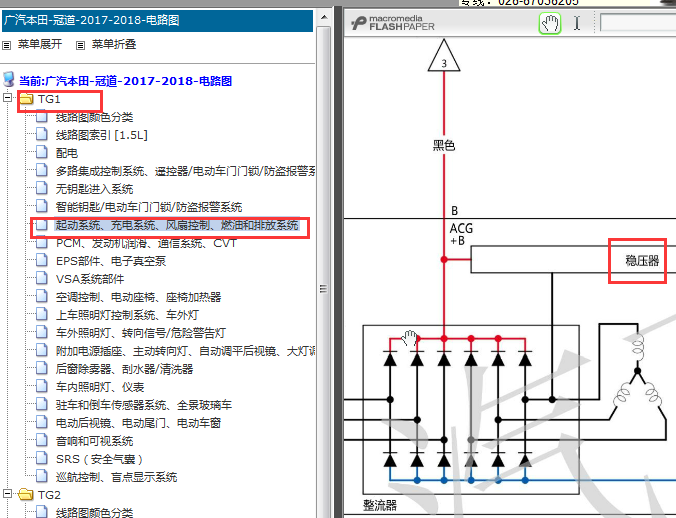Viewport: 676px width, 518px height.
Task: Click page icon beside VSA系统部件
Action: tap(42, 278)
